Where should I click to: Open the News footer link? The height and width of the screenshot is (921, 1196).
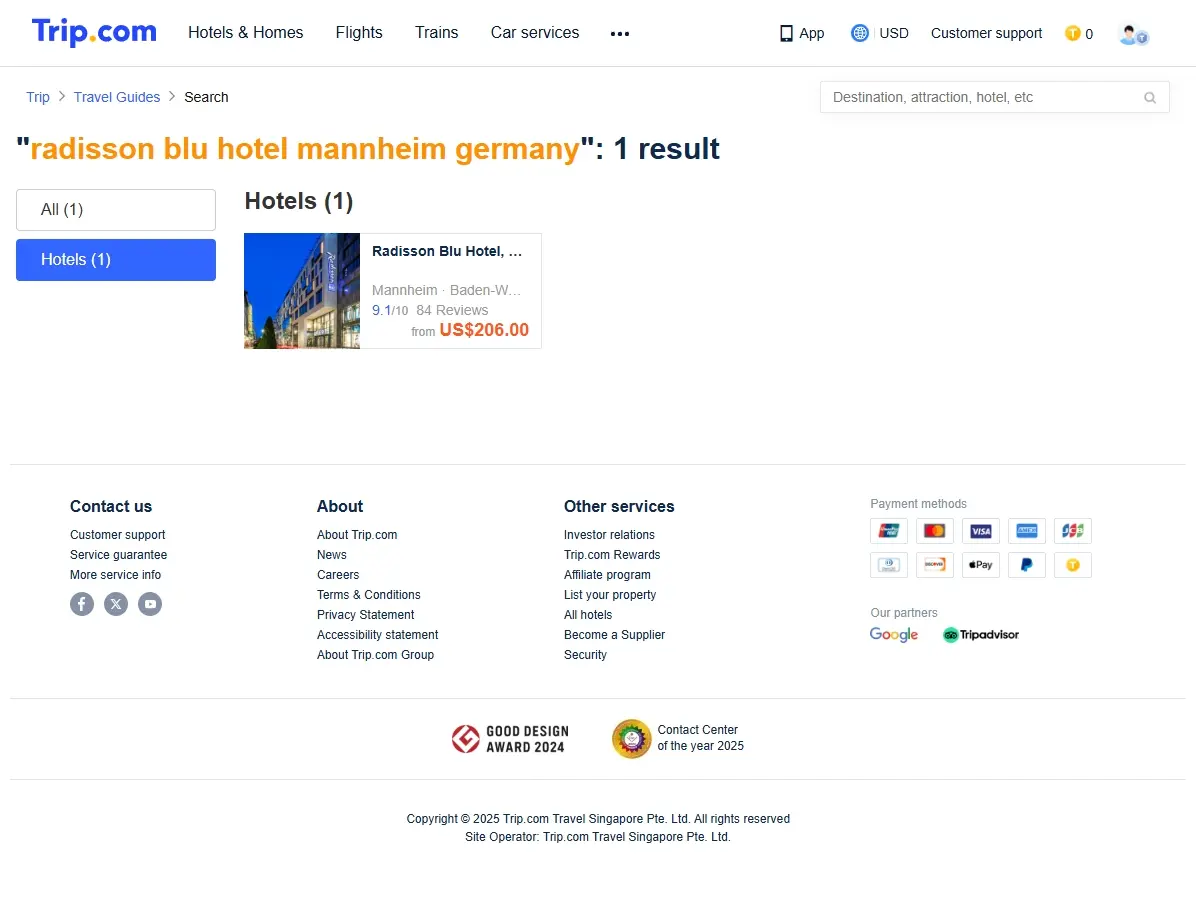click(x=332, y=555)
